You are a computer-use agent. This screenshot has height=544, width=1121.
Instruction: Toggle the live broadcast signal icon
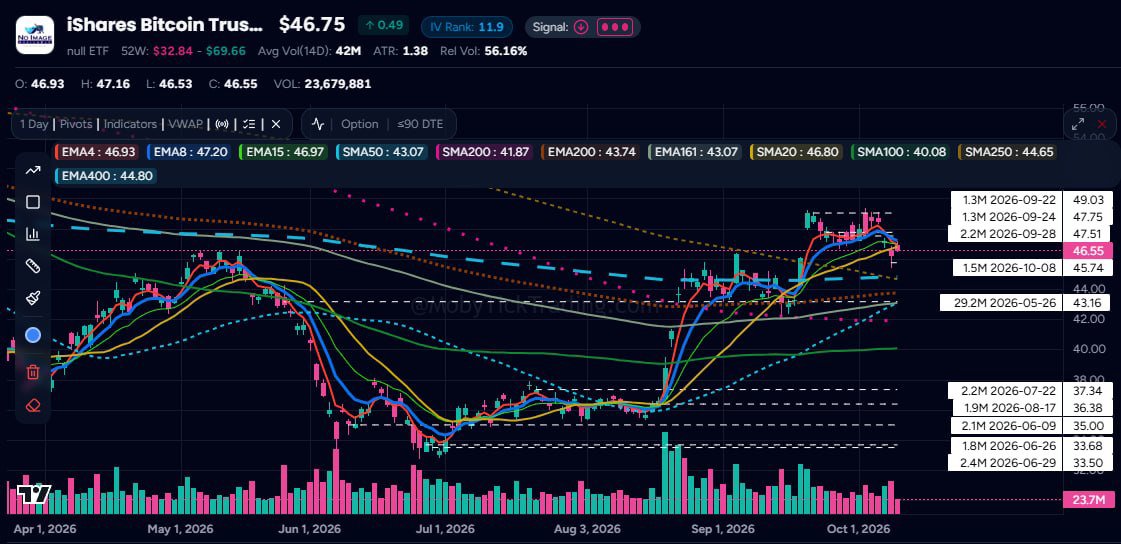pyautogui.click(x=222, y=124)
